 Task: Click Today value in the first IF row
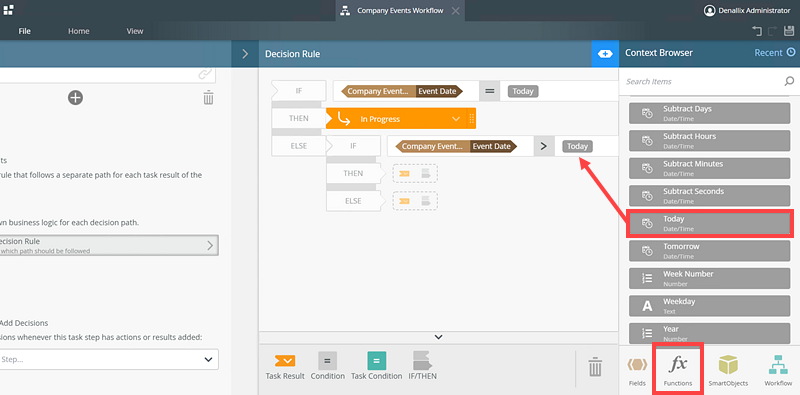pos(523,91)
